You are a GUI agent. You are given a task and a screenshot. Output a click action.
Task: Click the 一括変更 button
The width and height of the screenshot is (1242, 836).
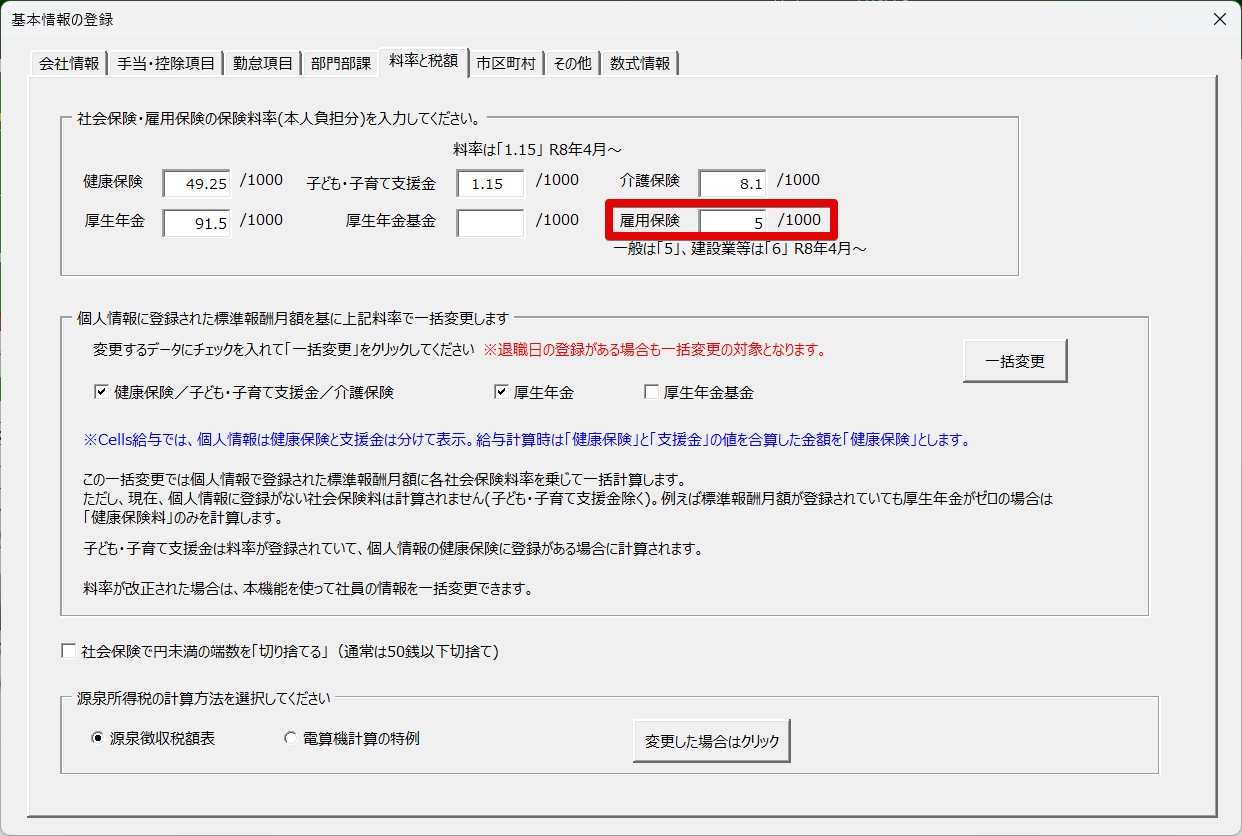point(1014,362)
